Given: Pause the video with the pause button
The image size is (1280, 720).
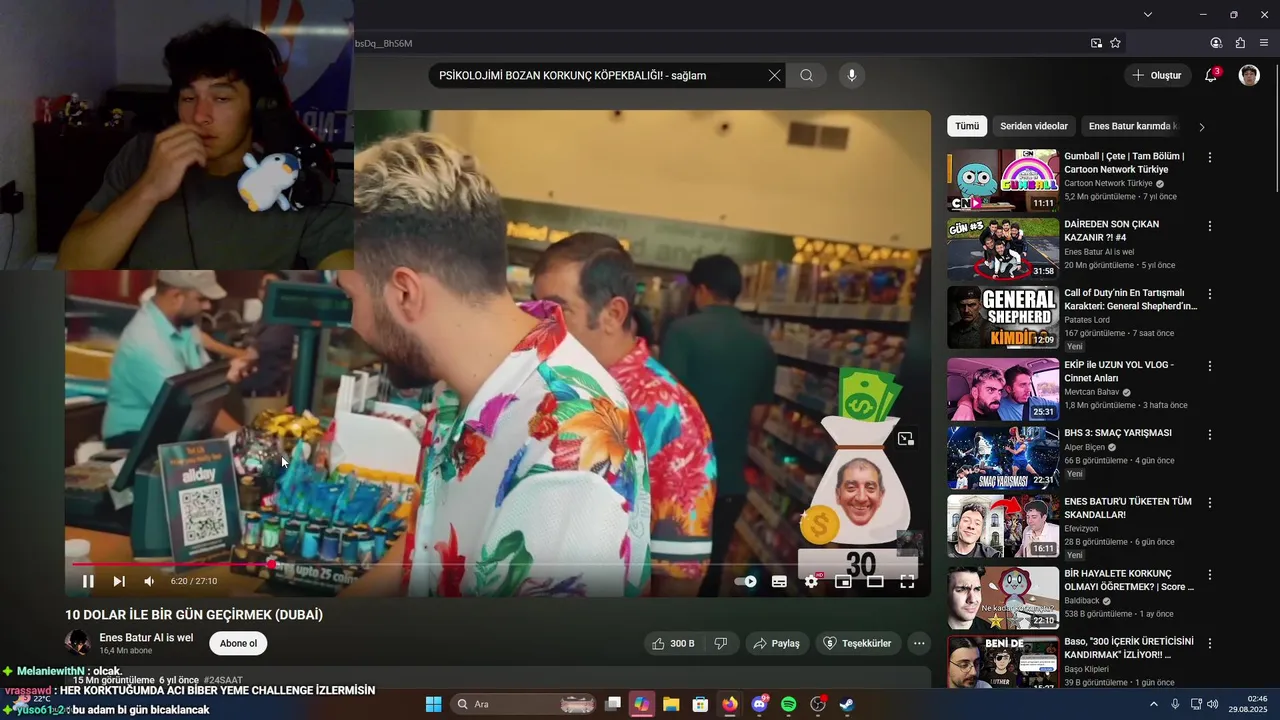Looking at the screenshot, I should point(88,581).
